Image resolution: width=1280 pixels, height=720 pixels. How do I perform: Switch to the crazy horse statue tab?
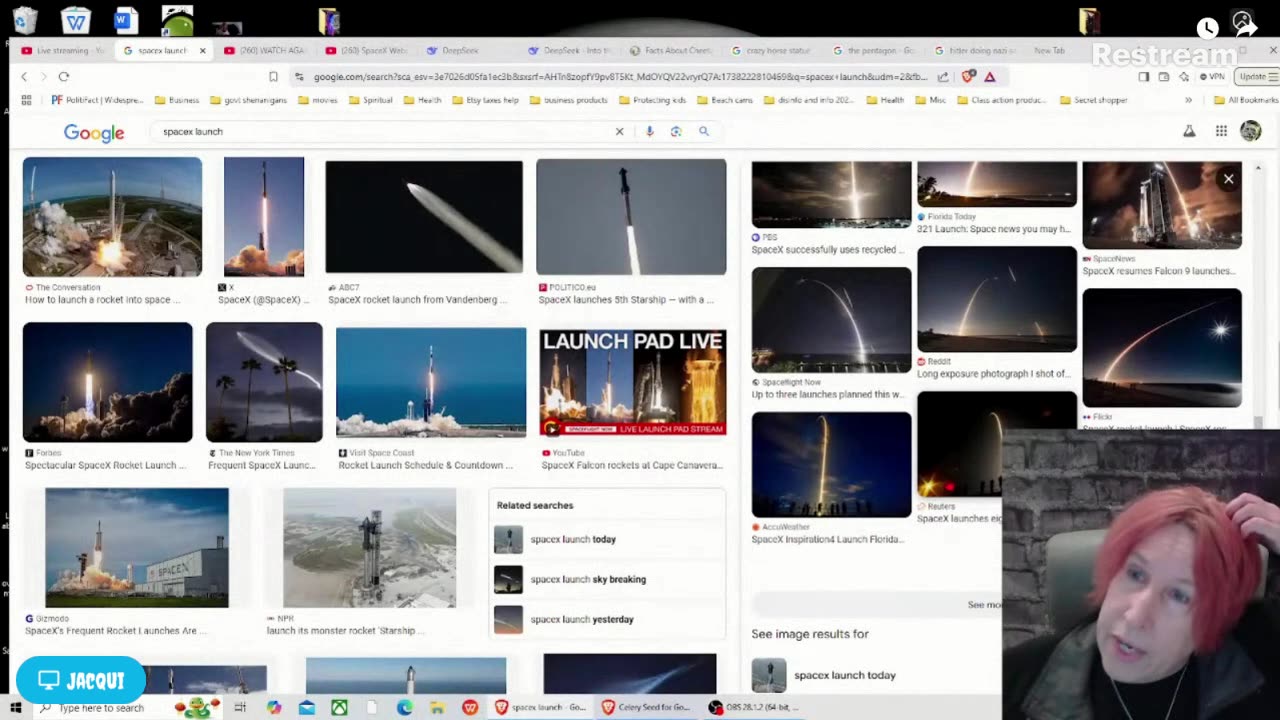tap(771, 50)
